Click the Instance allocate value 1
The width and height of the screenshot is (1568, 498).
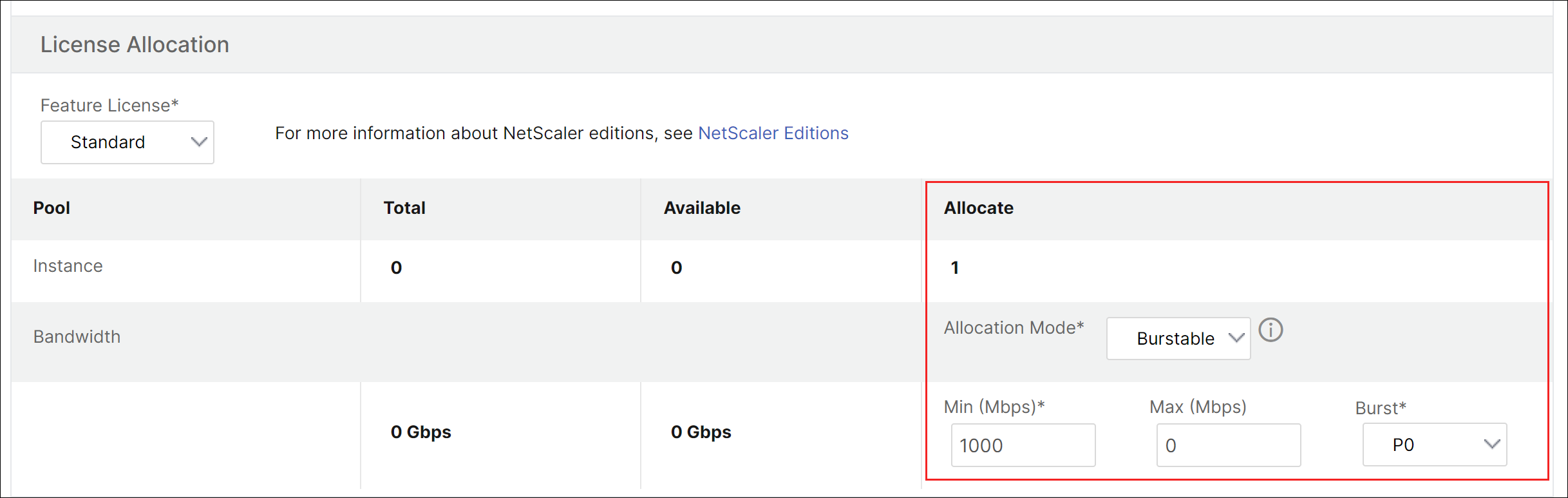(955, 267)
